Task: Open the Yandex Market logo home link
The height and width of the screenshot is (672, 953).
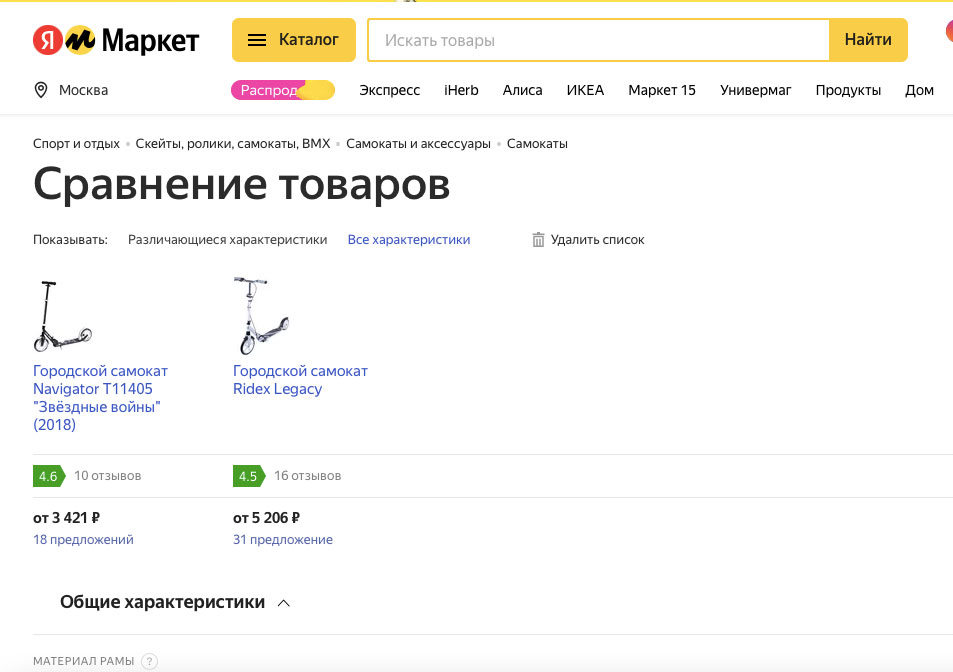Action: [115, 40]
